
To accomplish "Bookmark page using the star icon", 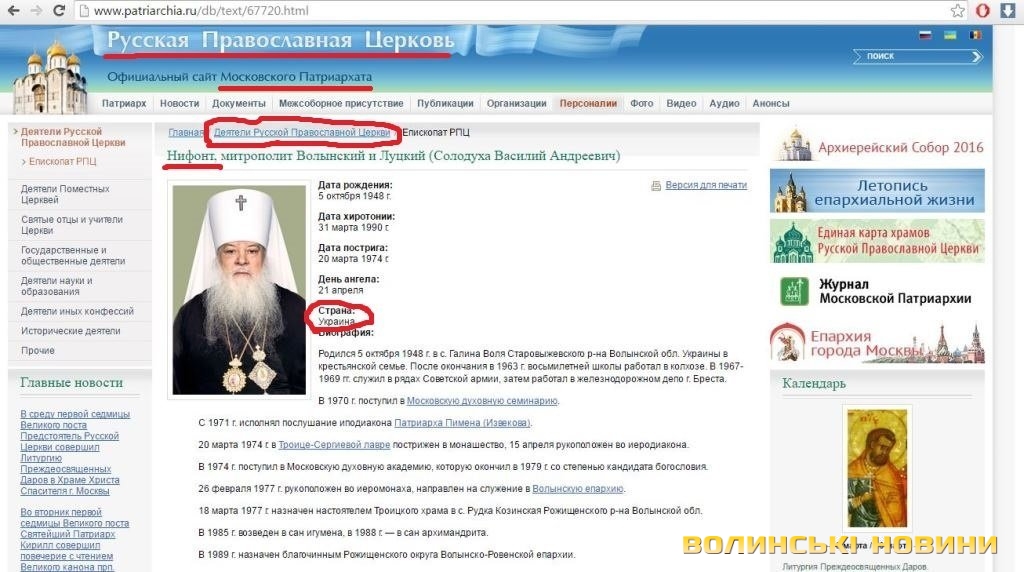I will coord(957,10).
